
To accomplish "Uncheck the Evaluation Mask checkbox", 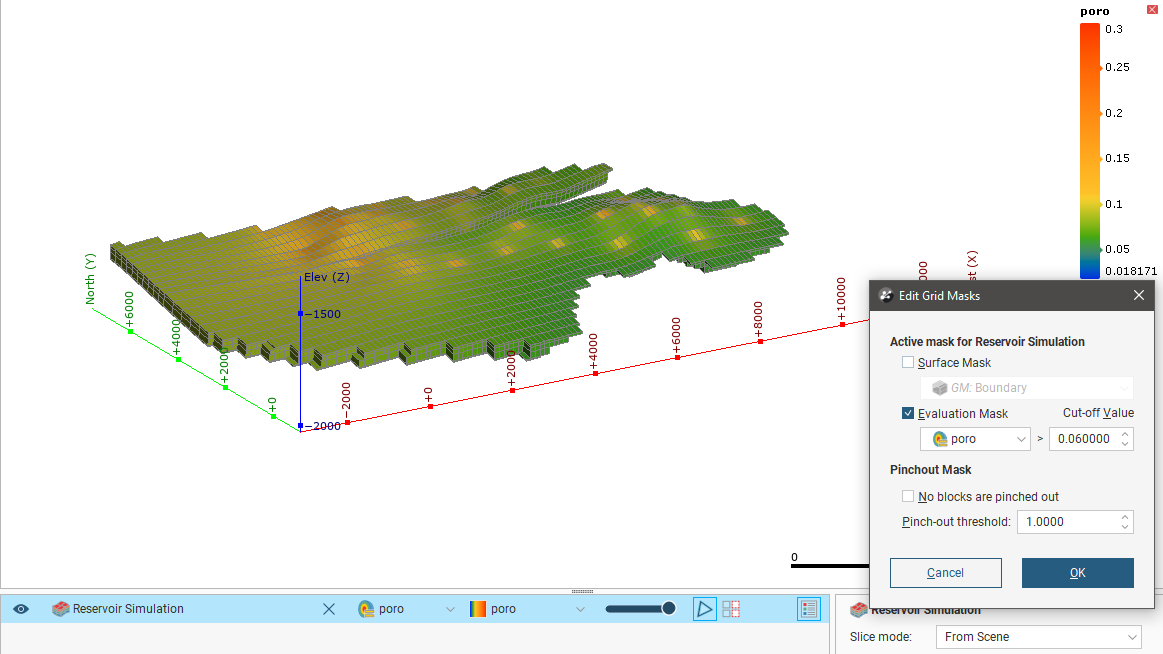I will click(x=908, y=414).
